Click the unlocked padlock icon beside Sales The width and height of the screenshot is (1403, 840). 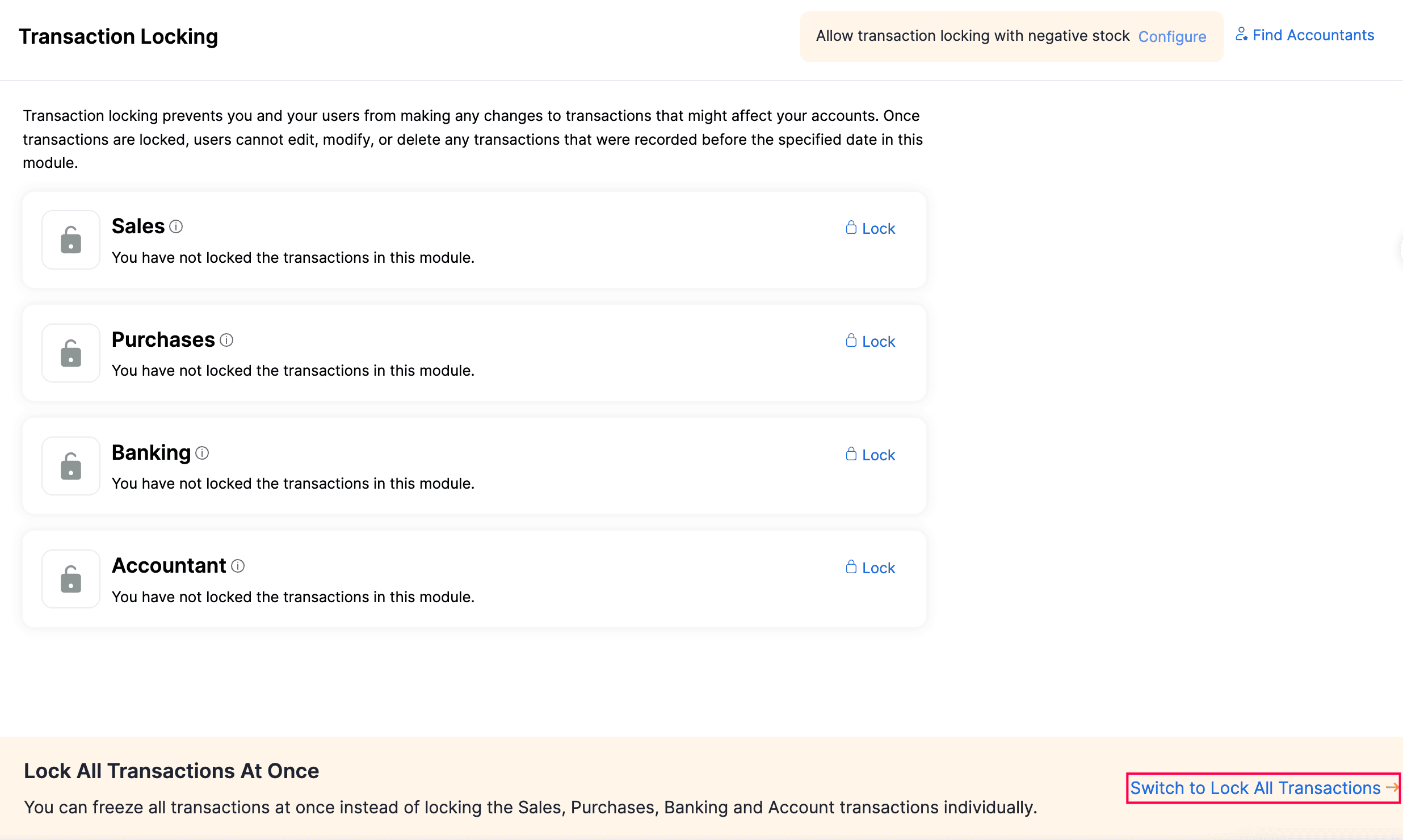(70, 240)
